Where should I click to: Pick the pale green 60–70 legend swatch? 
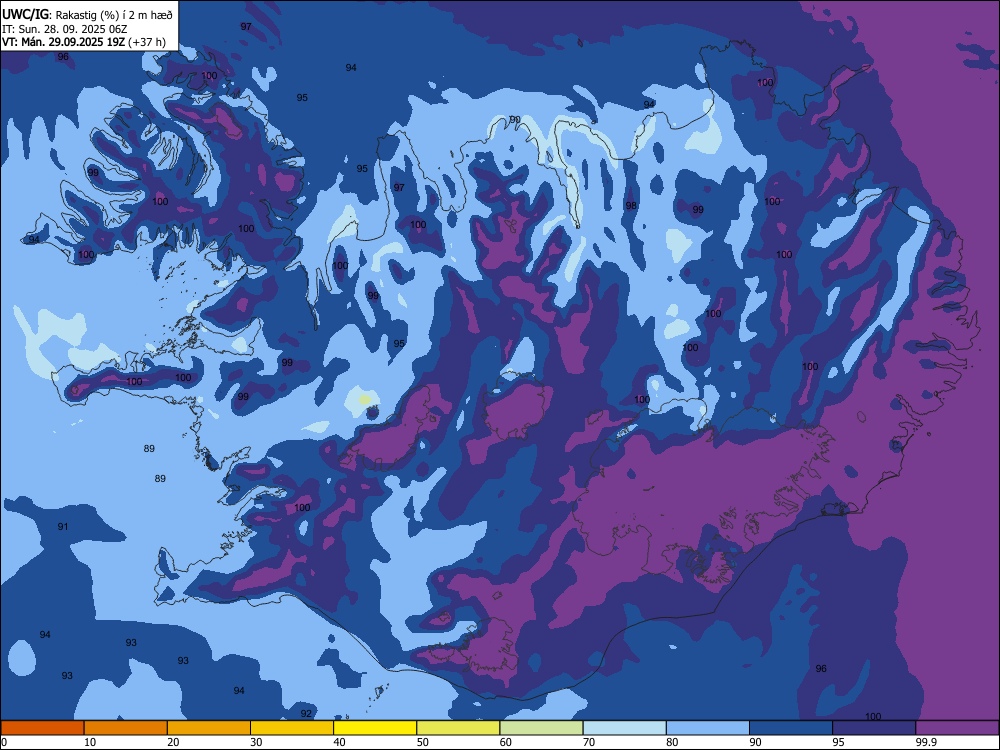tap(541, 728)
